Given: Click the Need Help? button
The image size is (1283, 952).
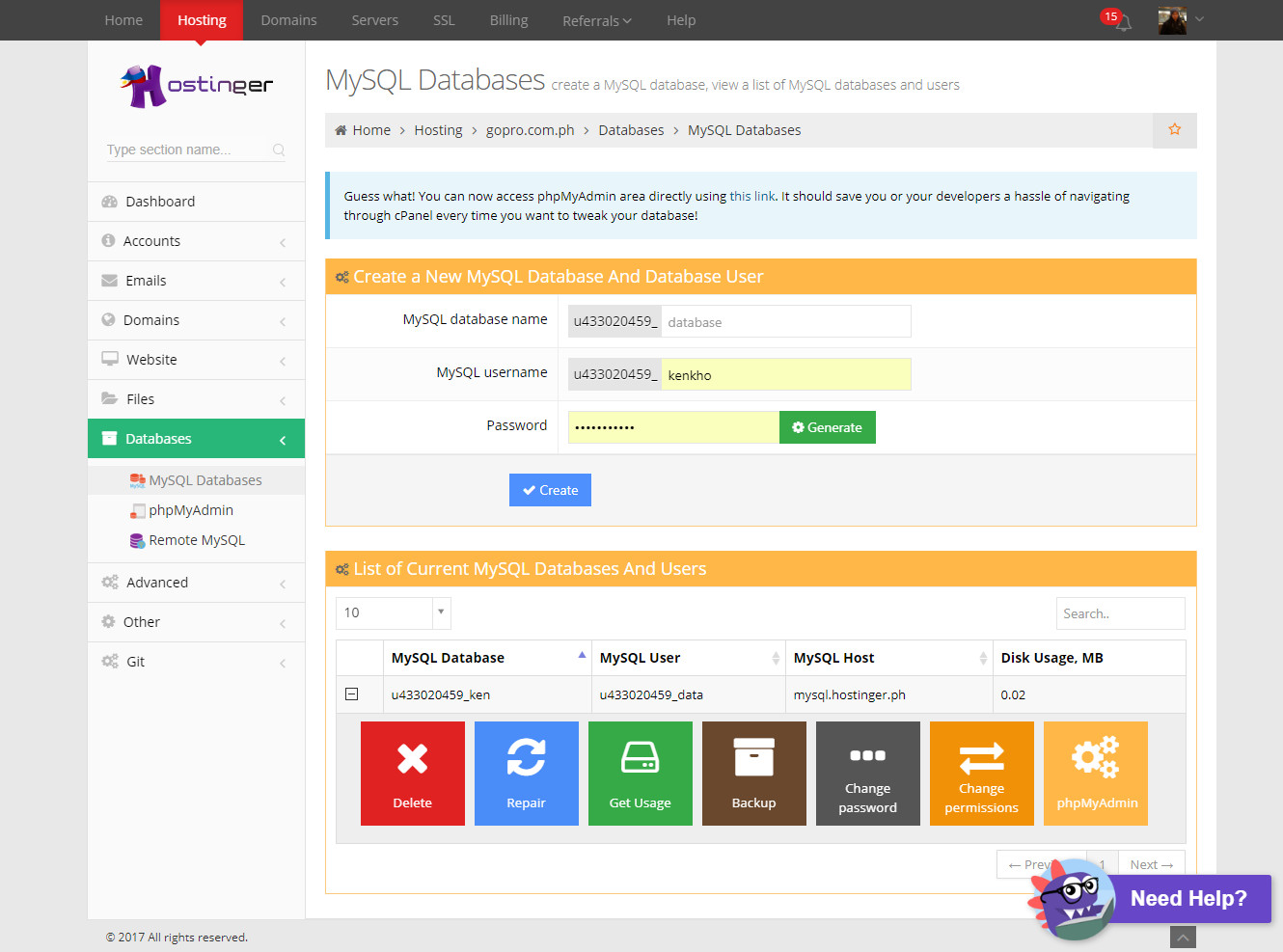Looking at the screenshot, I should pyautogui.click(x=1189, y=899).
